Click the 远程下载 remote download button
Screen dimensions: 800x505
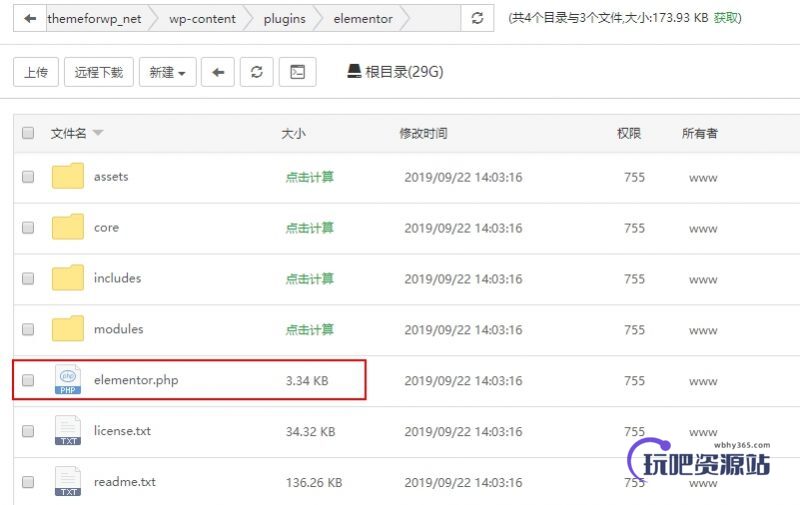pos(99,72)
